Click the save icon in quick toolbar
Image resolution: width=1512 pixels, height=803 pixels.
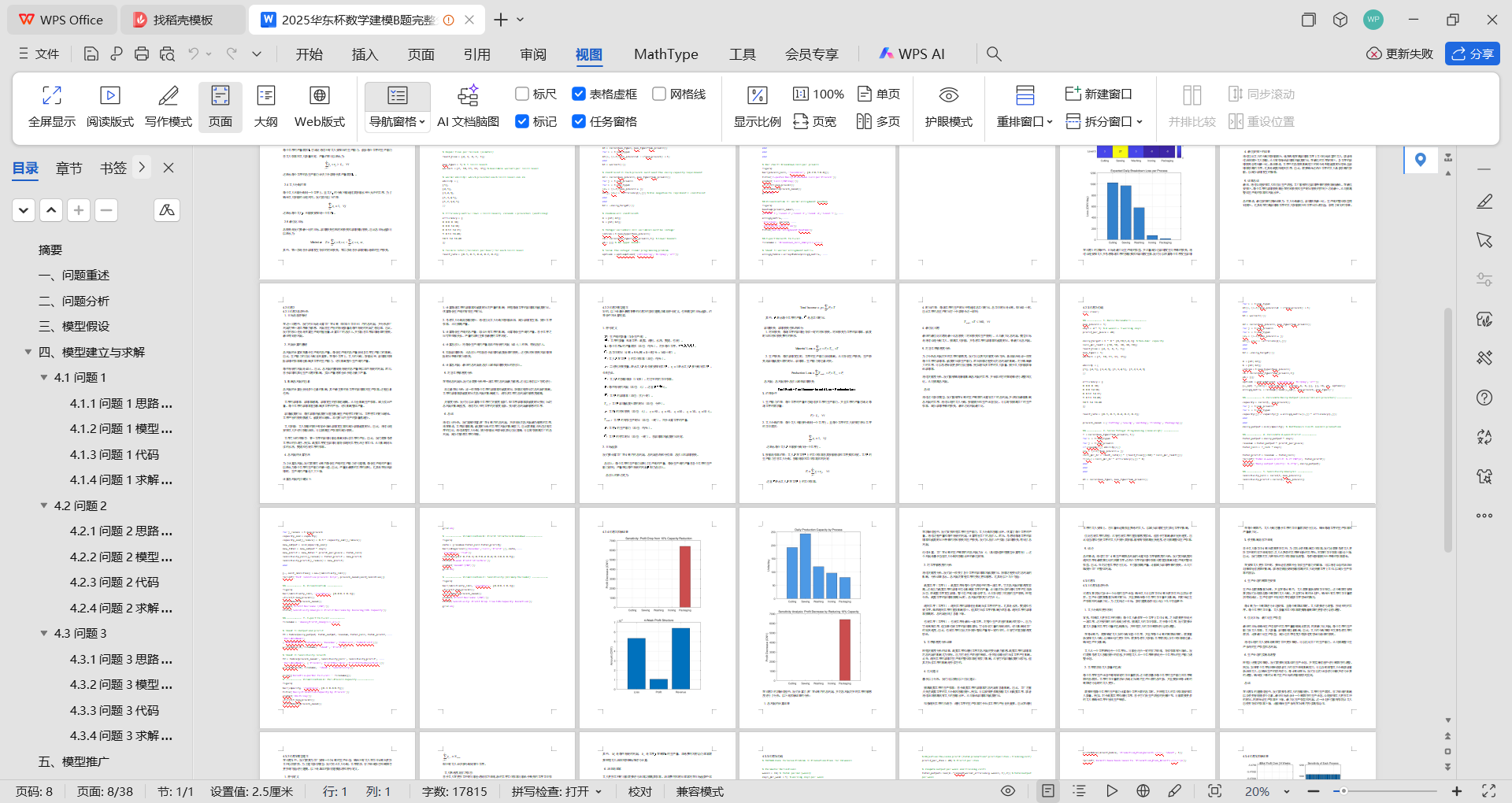[91, 54]
